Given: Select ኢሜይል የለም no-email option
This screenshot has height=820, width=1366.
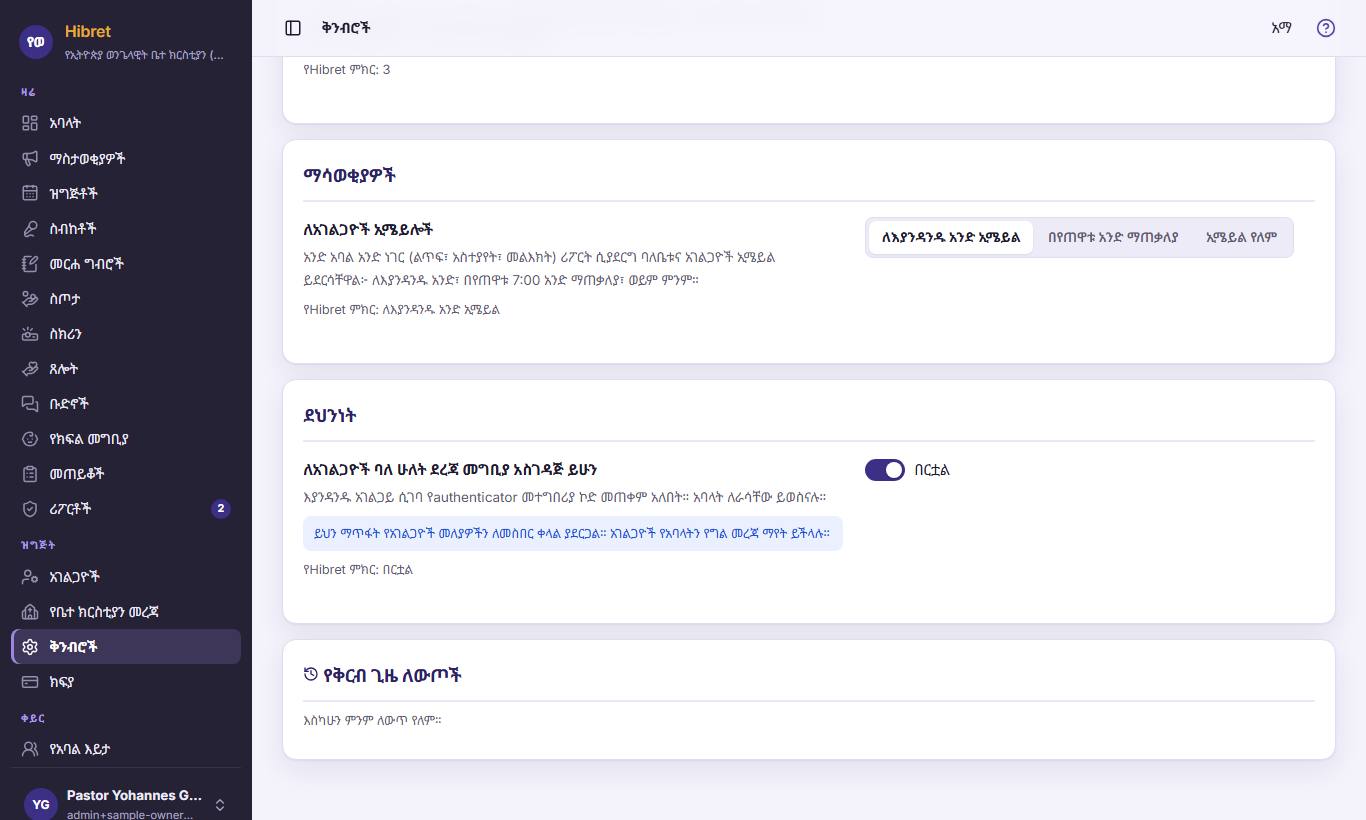Looking at the screenshot, I should pyautogui.click(x=1241, y=238).
